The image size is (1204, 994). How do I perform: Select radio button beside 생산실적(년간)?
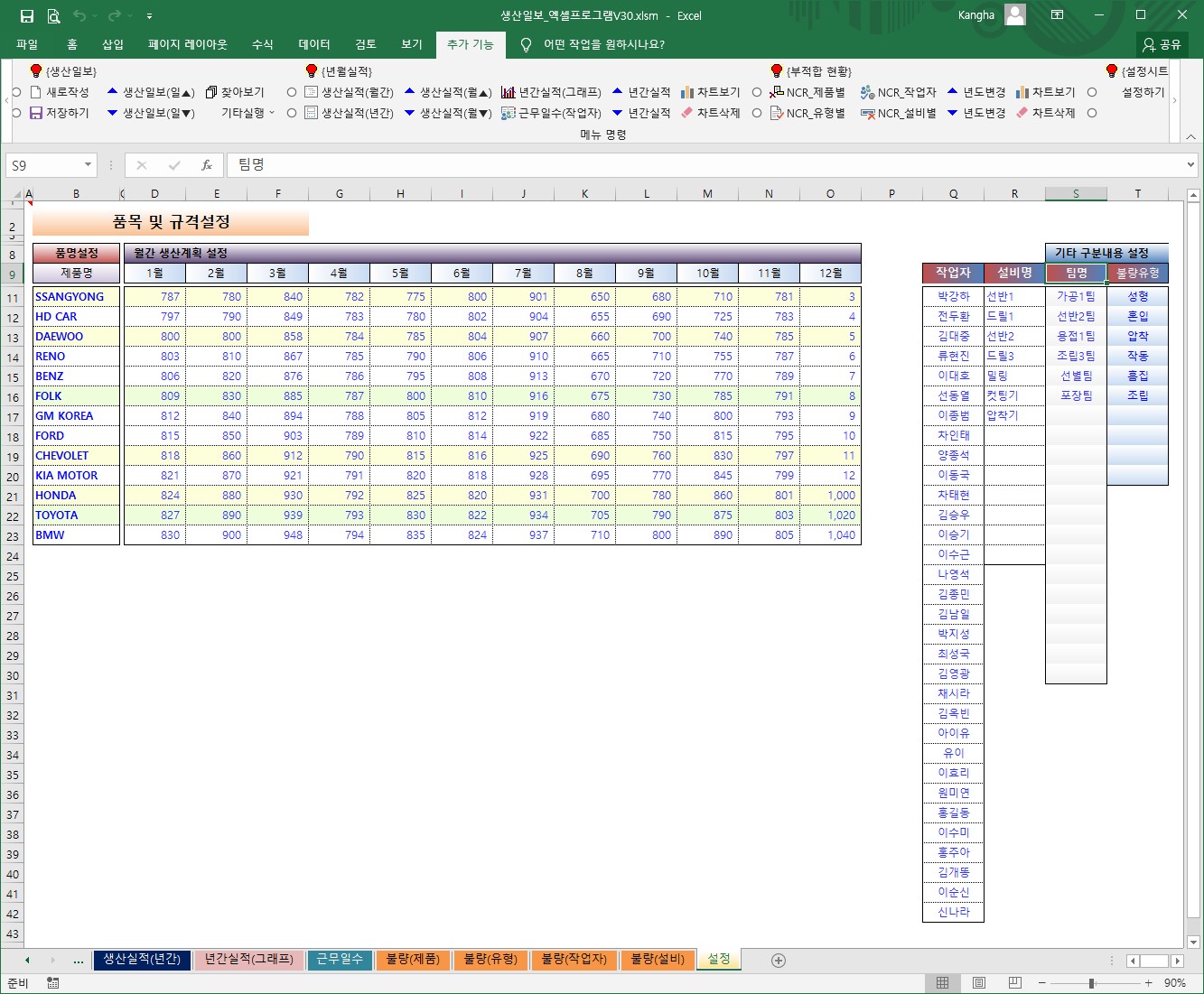click(x=292, y=113)
